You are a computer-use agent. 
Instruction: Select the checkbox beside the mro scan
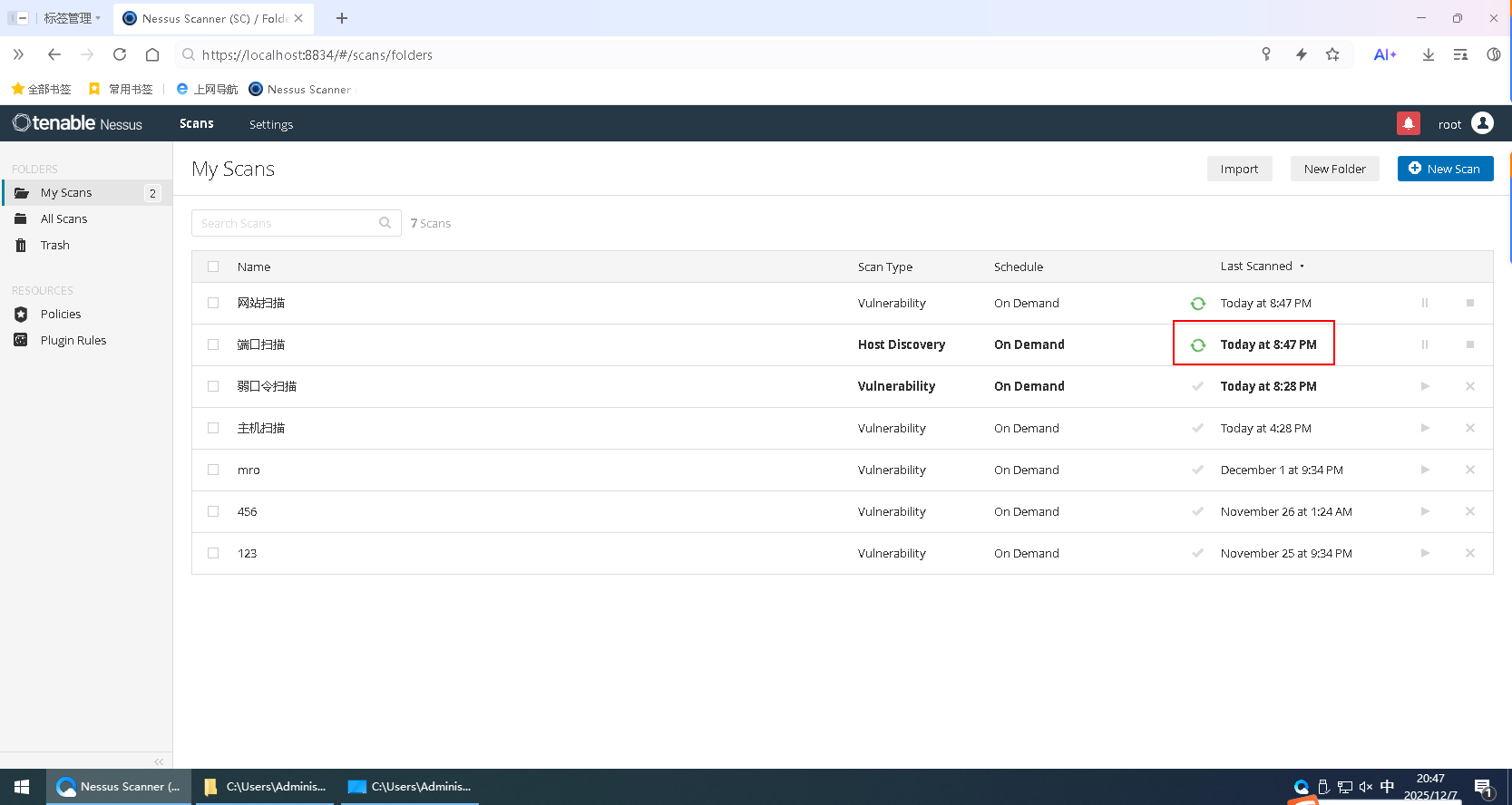coord(213,470)
